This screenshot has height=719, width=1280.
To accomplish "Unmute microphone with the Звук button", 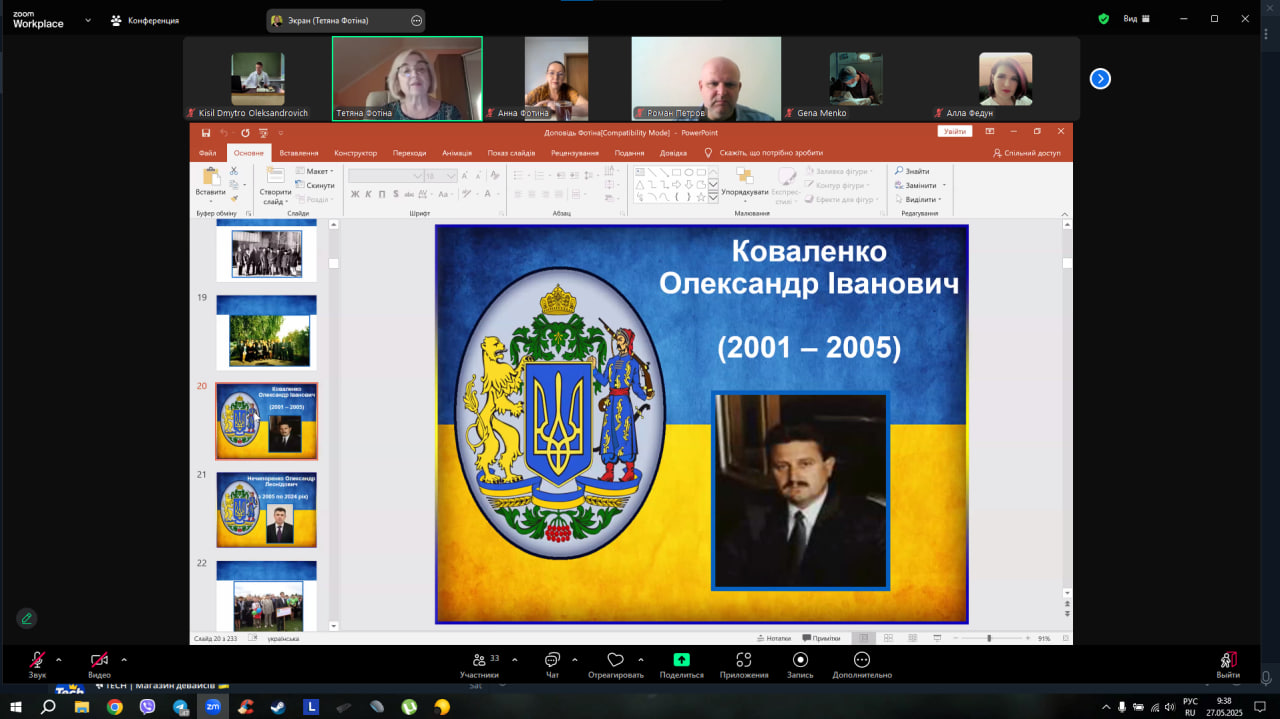I will coord(37,660).
